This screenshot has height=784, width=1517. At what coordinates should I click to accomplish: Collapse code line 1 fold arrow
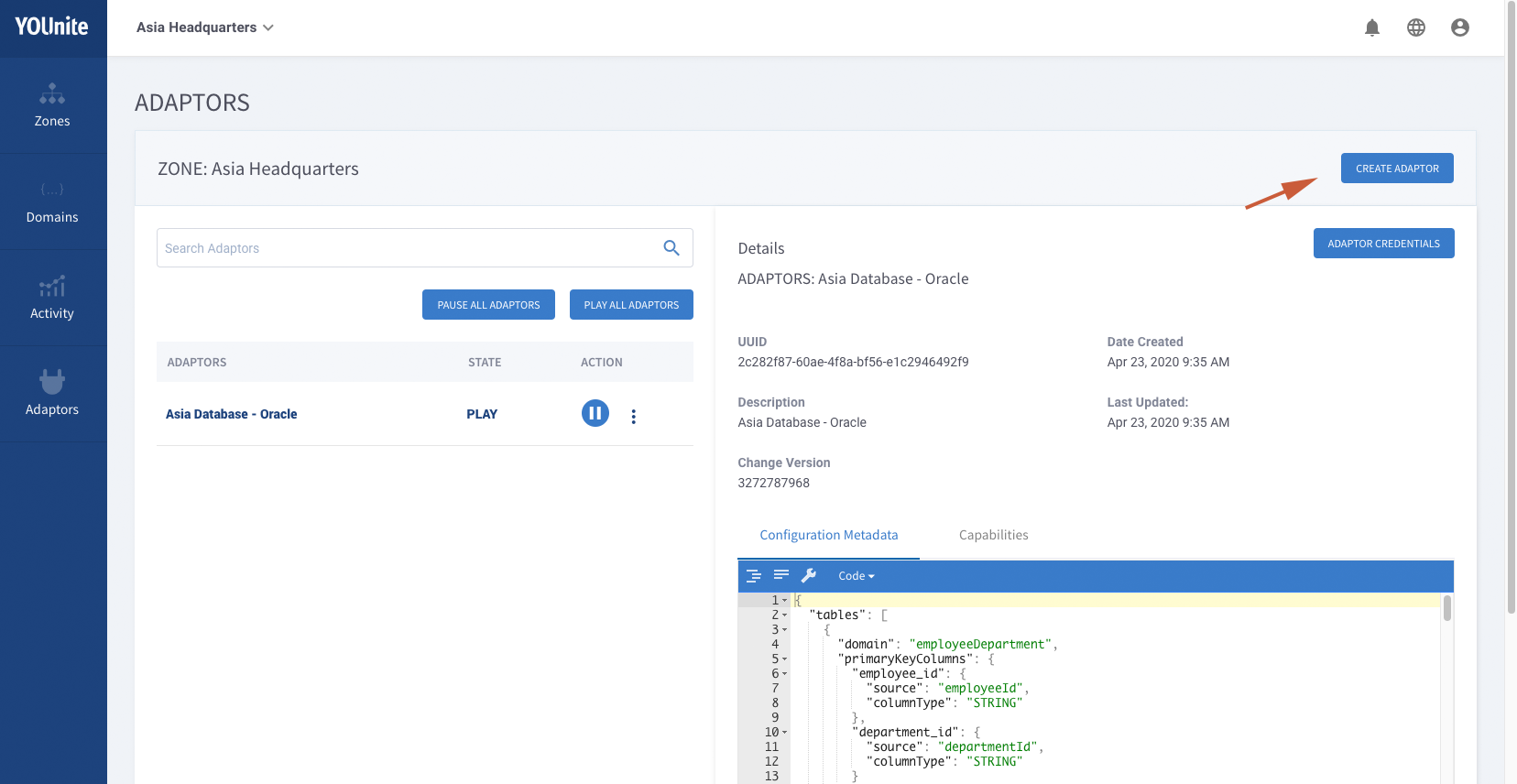coord(785,601)
